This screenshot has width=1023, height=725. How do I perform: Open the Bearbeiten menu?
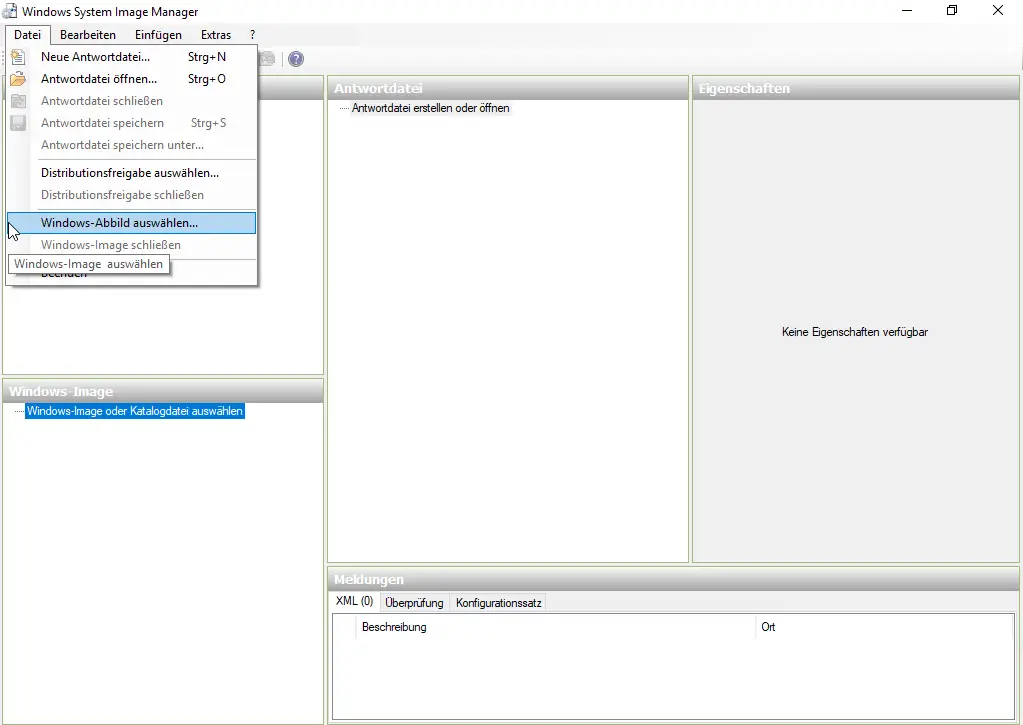[x=88, y=35]
